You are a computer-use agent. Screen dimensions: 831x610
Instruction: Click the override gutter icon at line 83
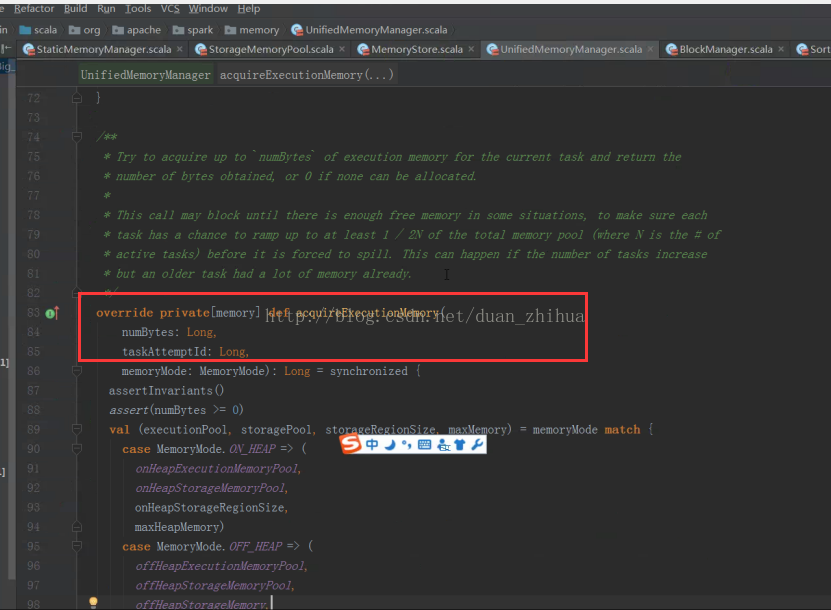52,313
